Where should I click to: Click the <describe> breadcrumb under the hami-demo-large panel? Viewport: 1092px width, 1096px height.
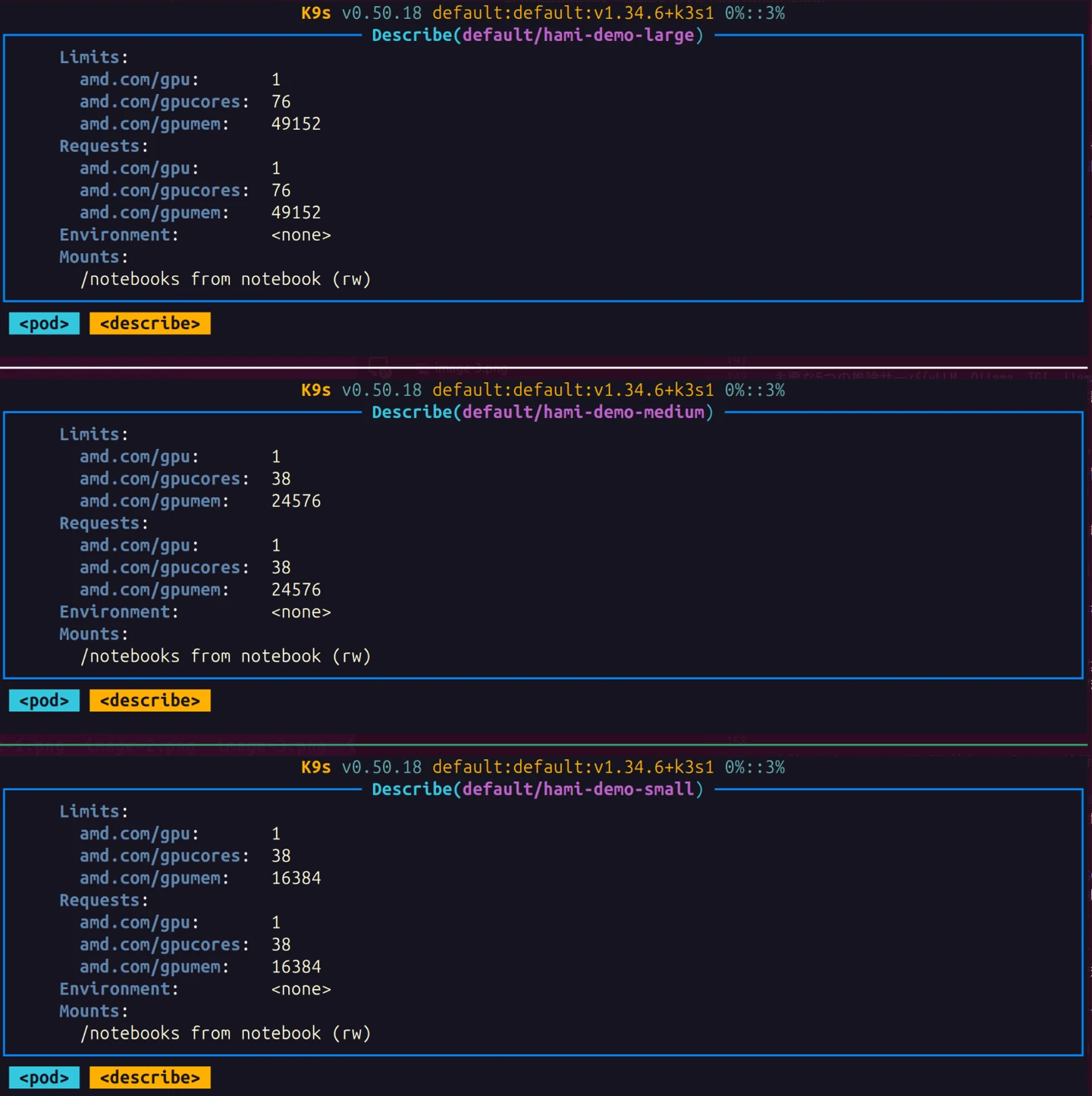(150, 324)
